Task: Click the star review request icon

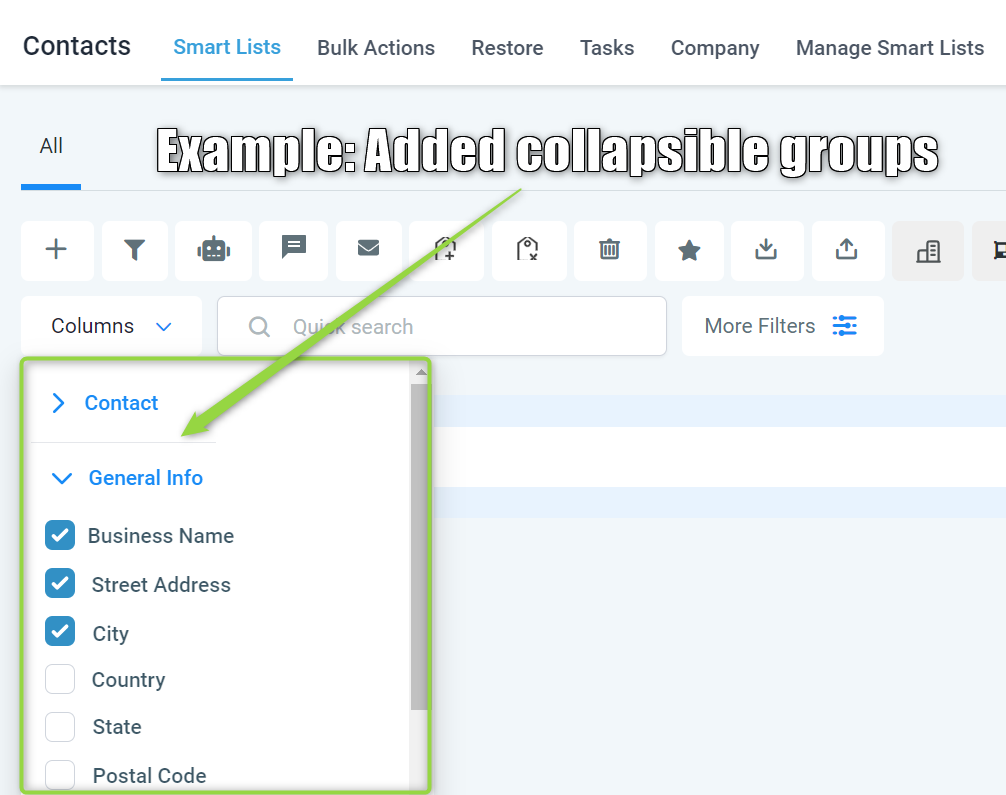Action: point(689,250)
